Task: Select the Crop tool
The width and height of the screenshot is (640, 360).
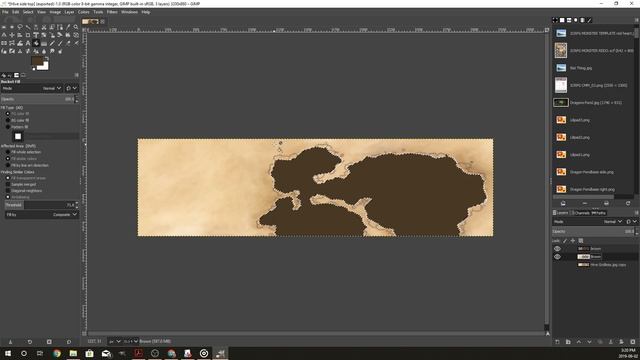Action: pyautogui.click(x=28, y=35)
